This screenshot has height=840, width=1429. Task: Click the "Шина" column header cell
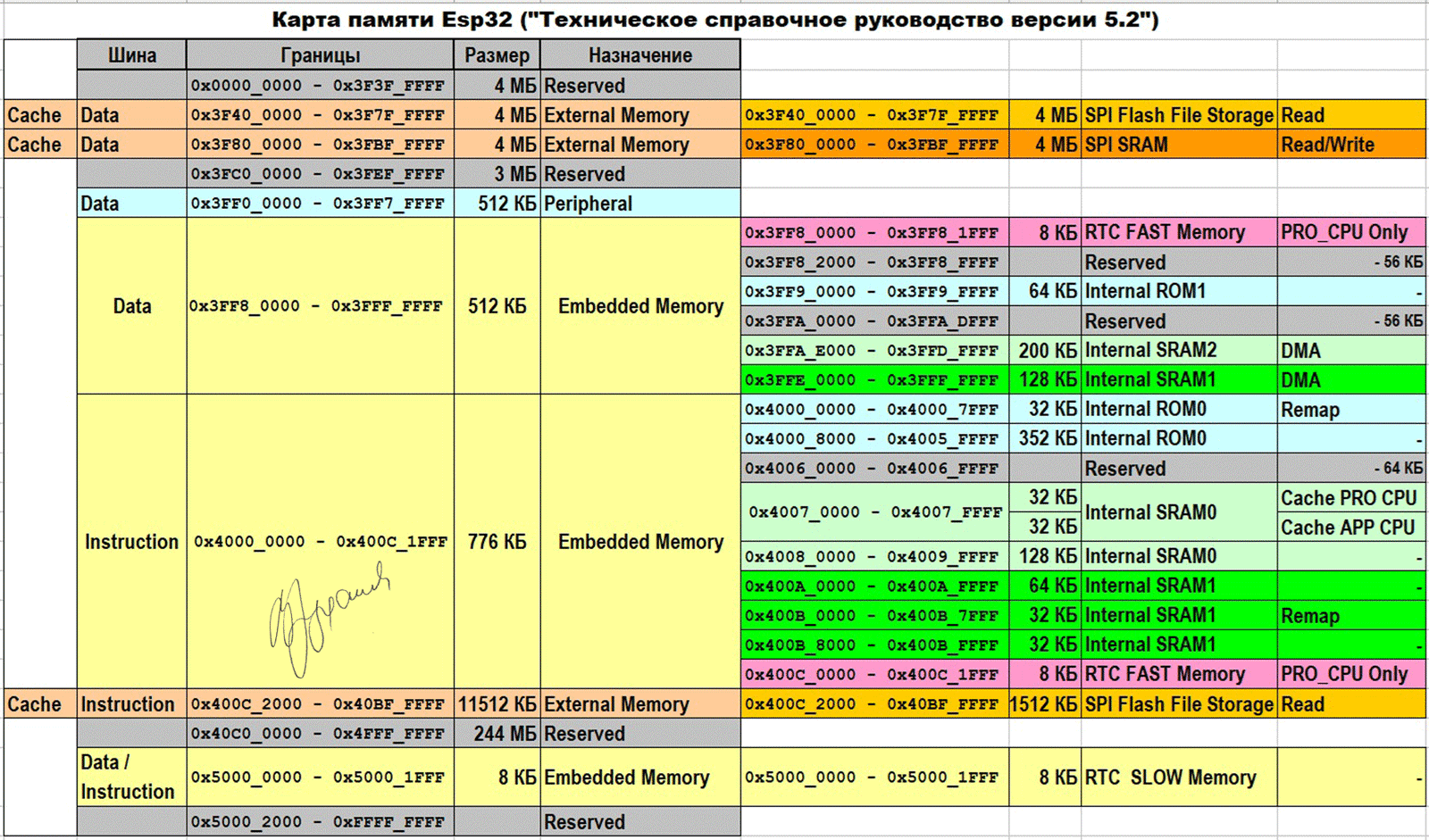click(x=132, y=55)
